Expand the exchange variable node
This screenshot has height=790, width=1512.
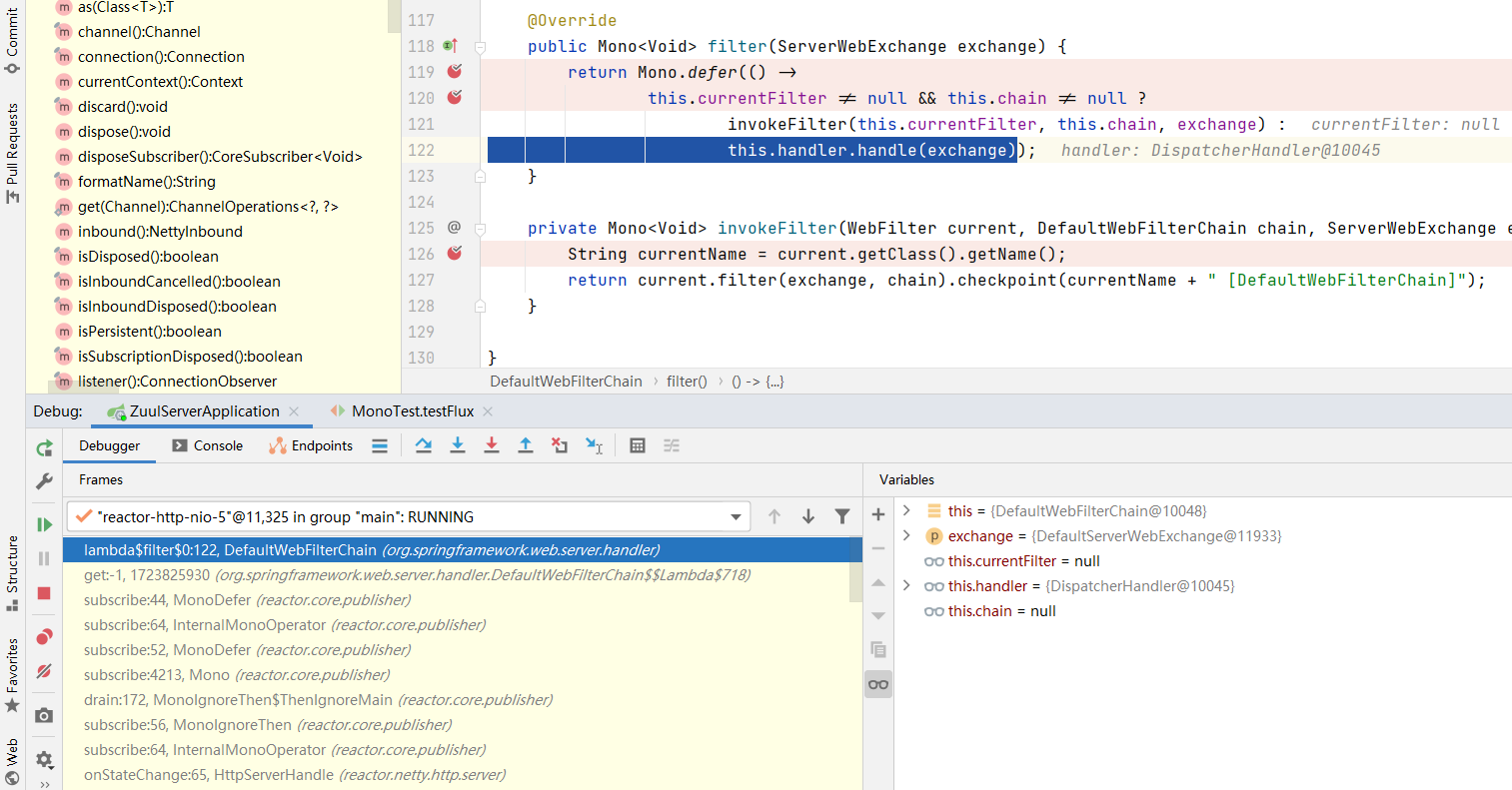tap(906, 535)
